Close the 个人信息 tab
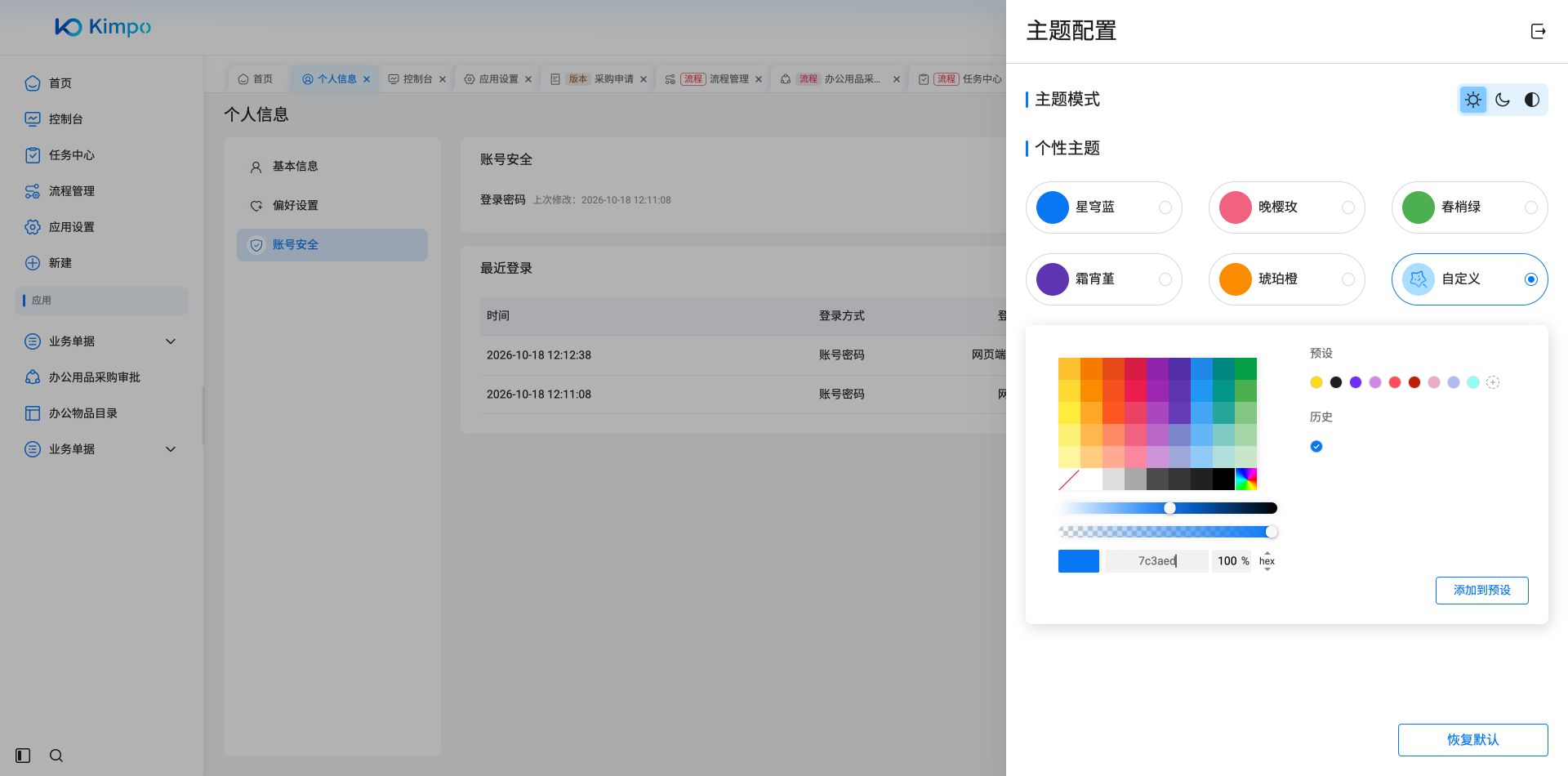Screen dimensions: 1568x776 tap(367, 79)
